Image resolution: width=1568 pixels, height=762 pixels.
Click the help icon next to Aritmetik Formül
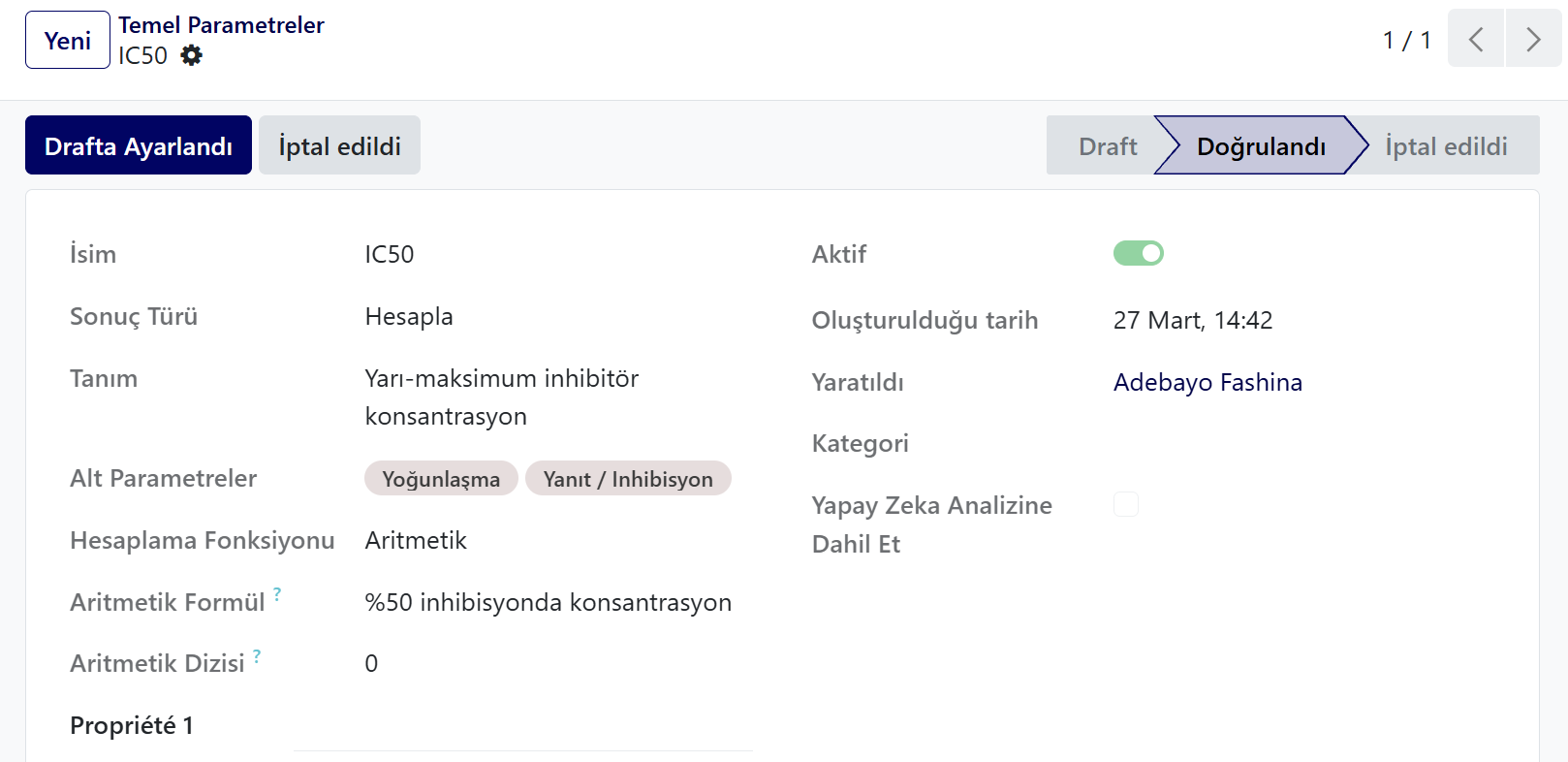click(x=277, y=593)
